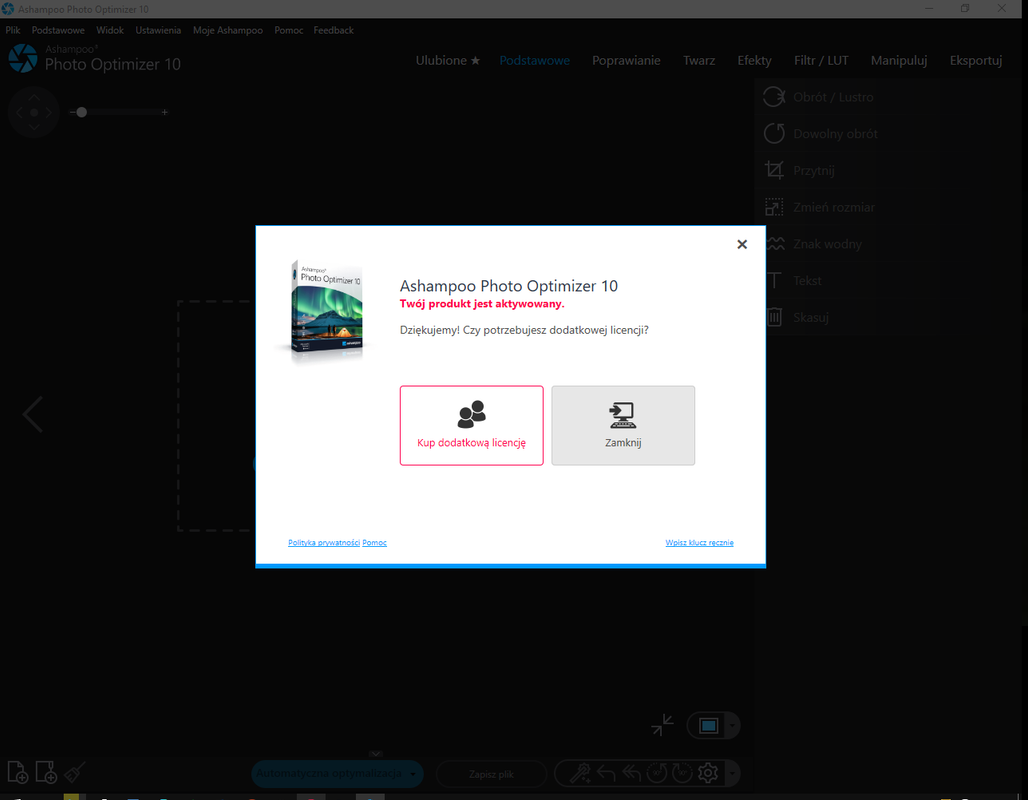Viewport: 1028px width, 800px height.
Task: Switch to the Manipuluj tab
Action: pyautogui.click(x=899, y=60)
